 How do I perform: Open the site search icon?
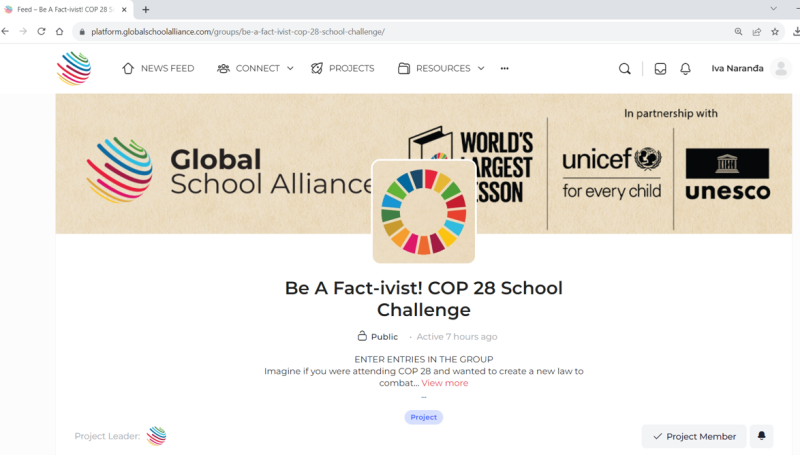624,68
